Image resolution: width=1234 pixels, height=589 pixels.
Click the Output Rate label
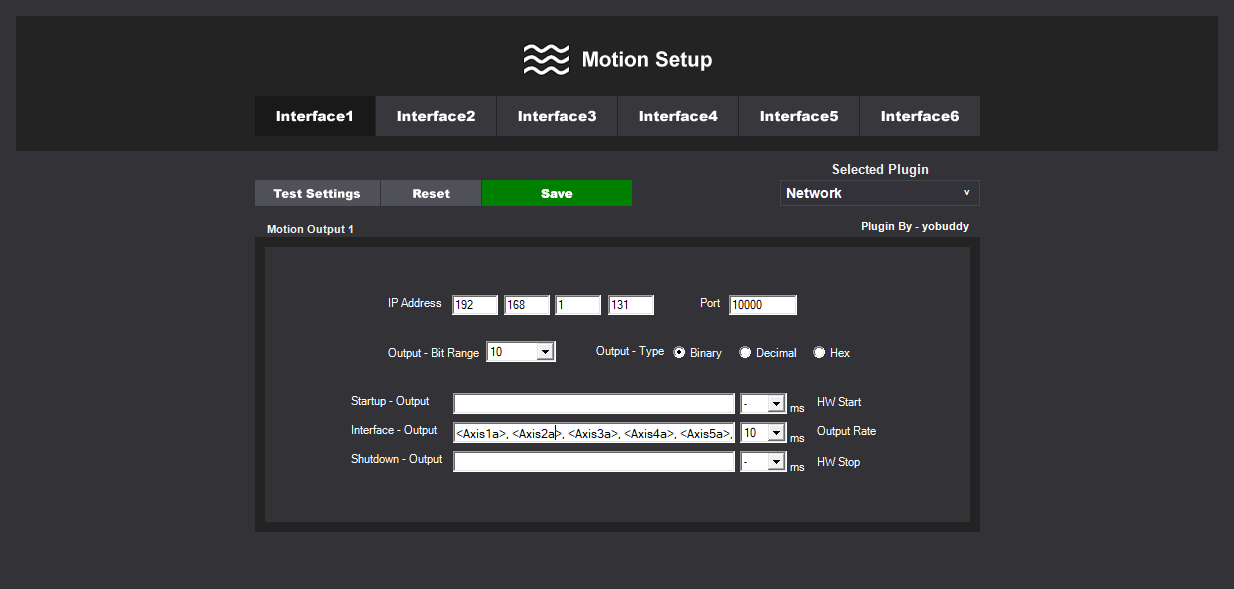pos(846,431)
